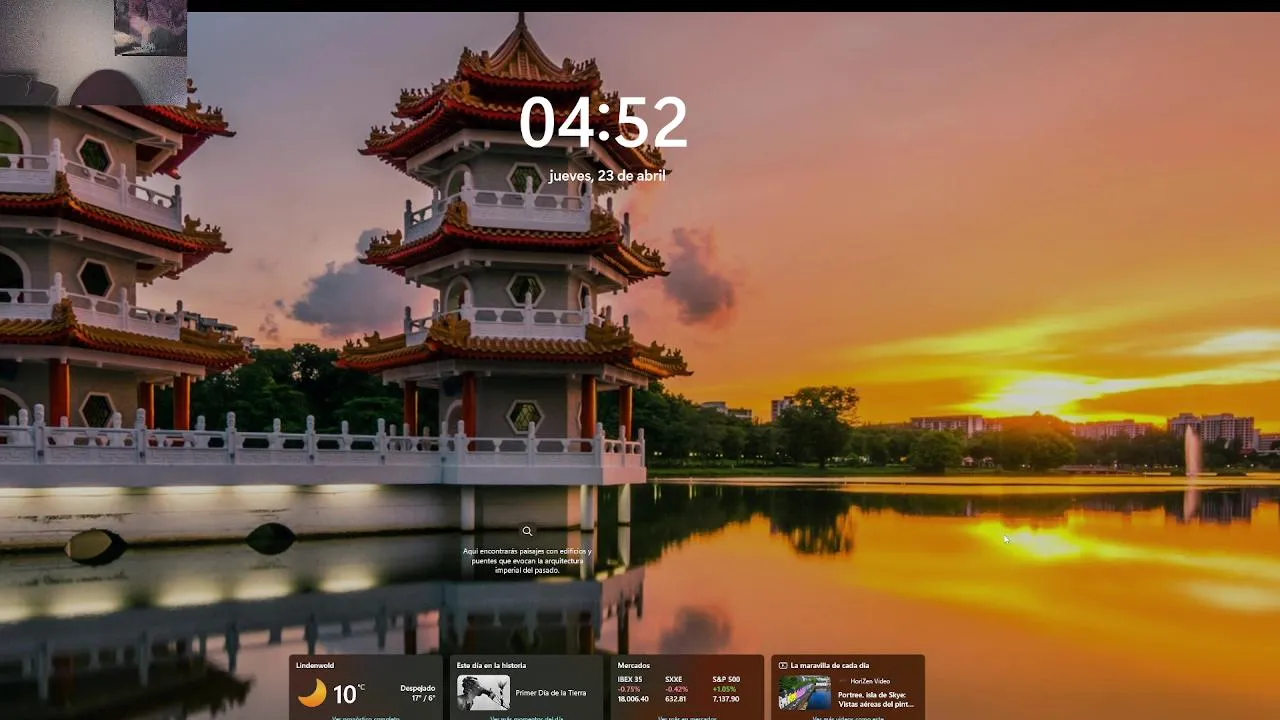Image resolution: width=1280 pixels, height=720 pixels.
Task: Click the date jueves, 23 de abril
Action: (607, 176)
